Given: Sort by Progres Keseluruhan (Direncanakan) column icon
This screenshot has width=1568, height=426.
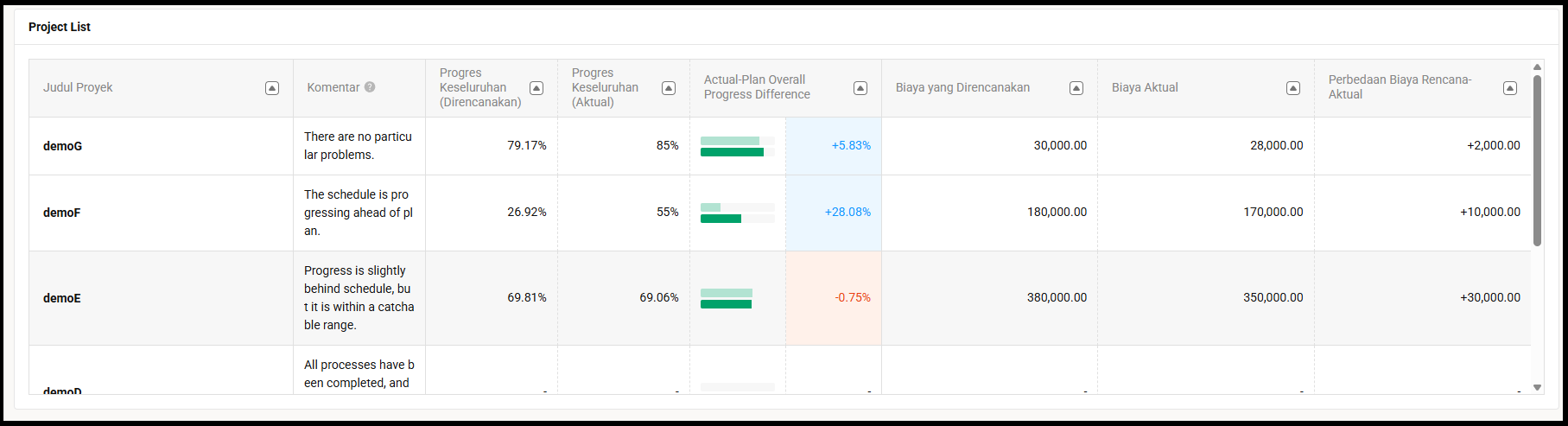Looking at the screenshot, I should coord(536,88).
